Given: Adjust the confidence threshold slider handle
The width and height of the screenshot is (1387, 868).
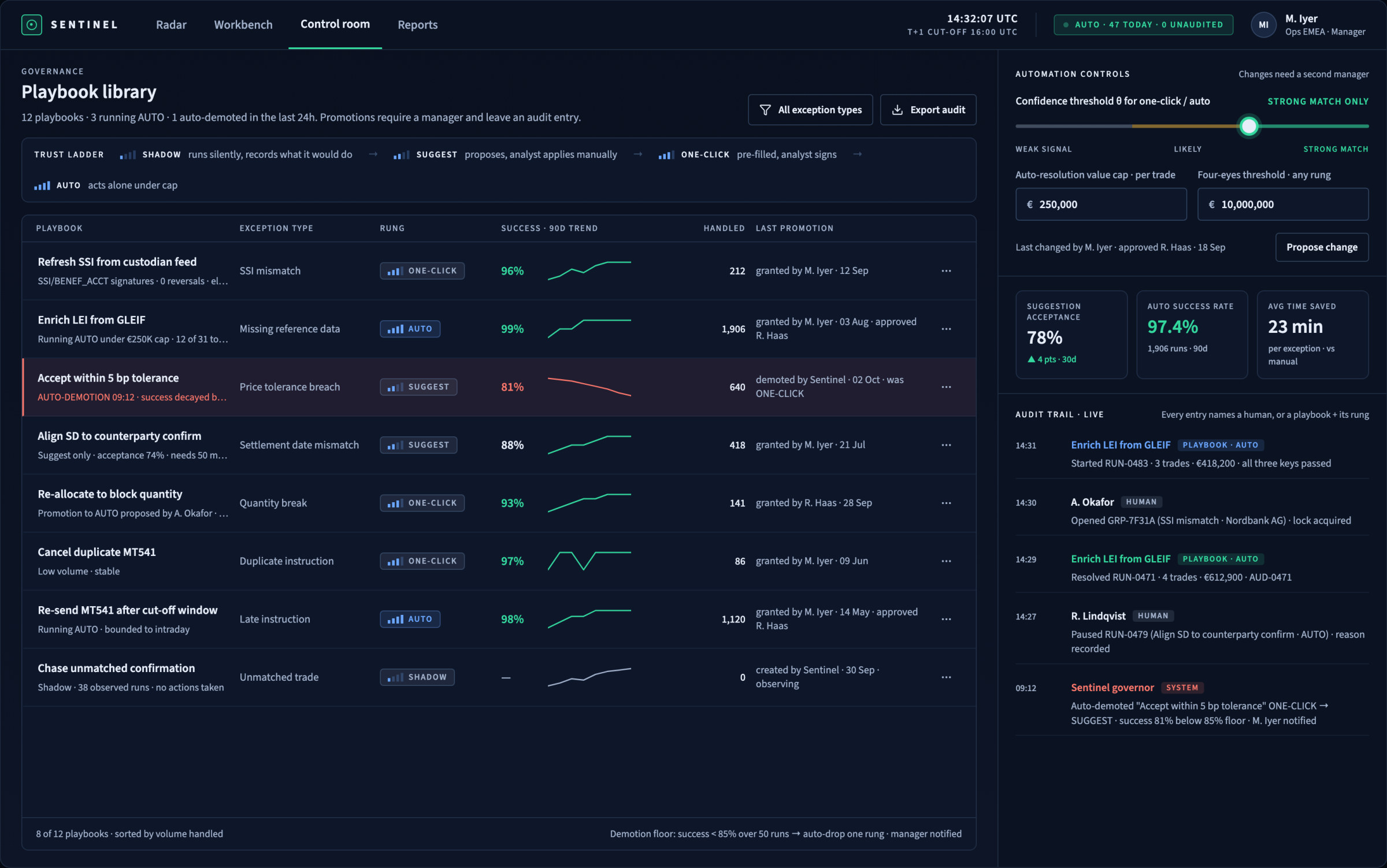Looking at the screenshot, I should coord(1249,126).
